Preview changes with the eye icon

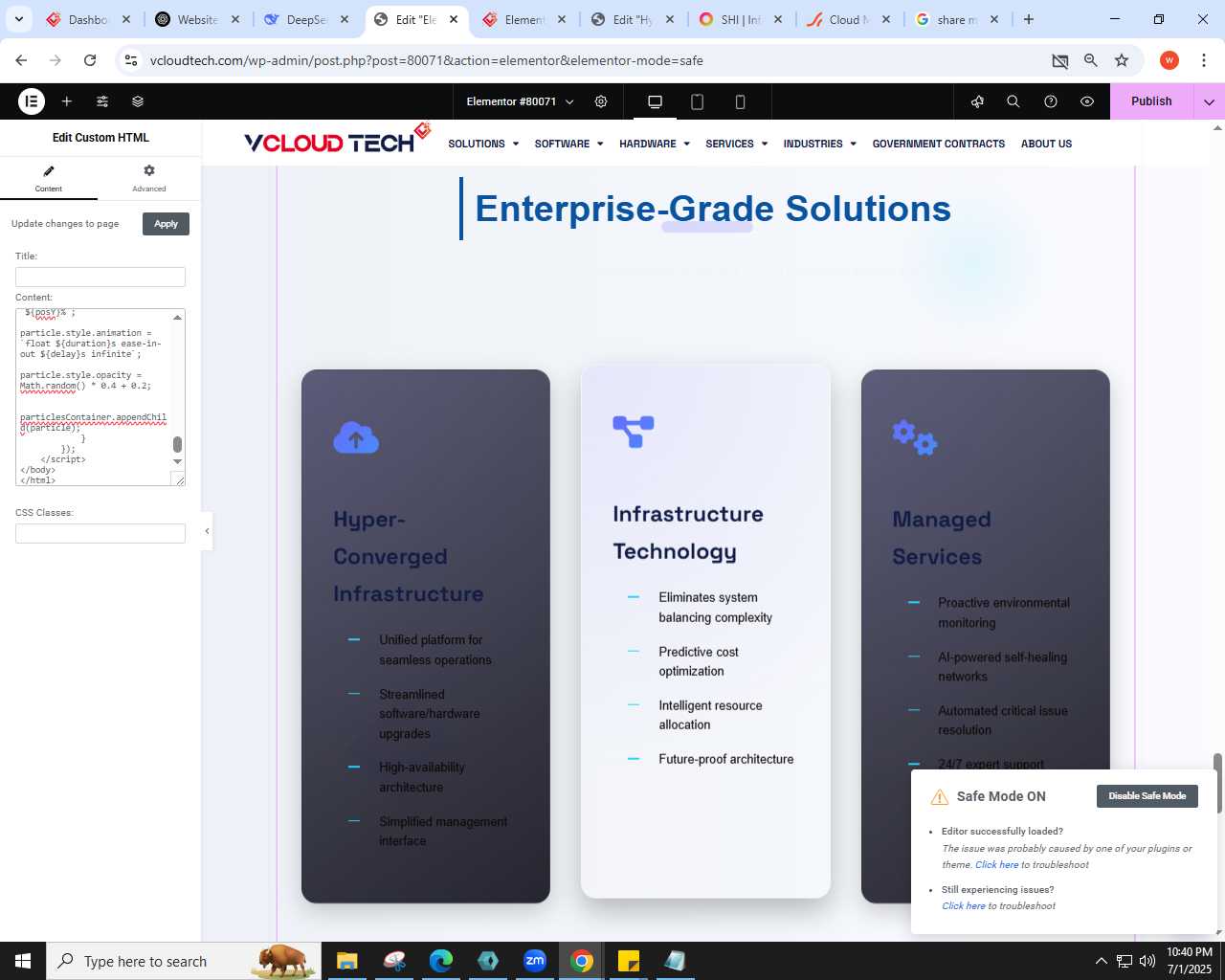[1087, 101]
